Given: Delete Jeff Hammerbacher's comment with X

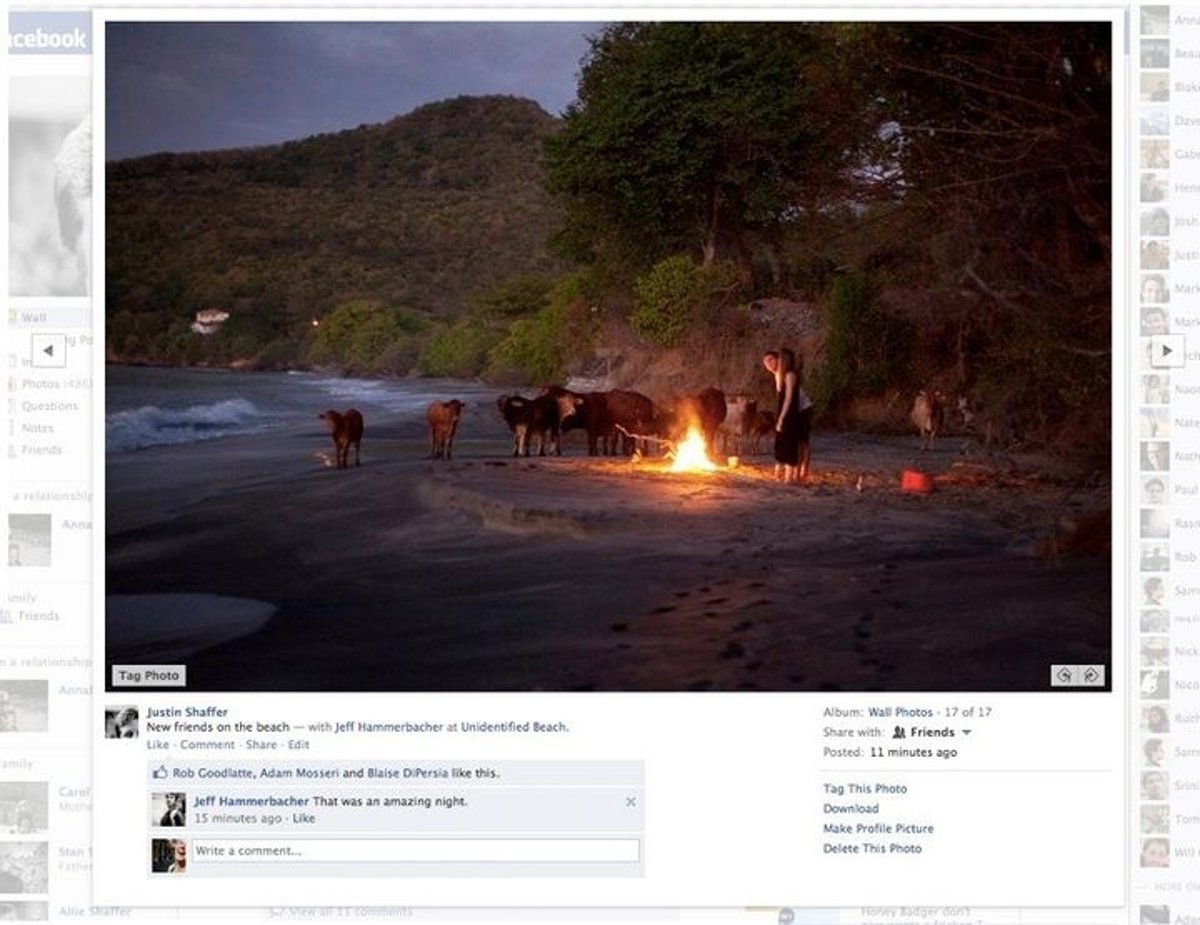Looking at the screenshot, I should click(630, 801).
